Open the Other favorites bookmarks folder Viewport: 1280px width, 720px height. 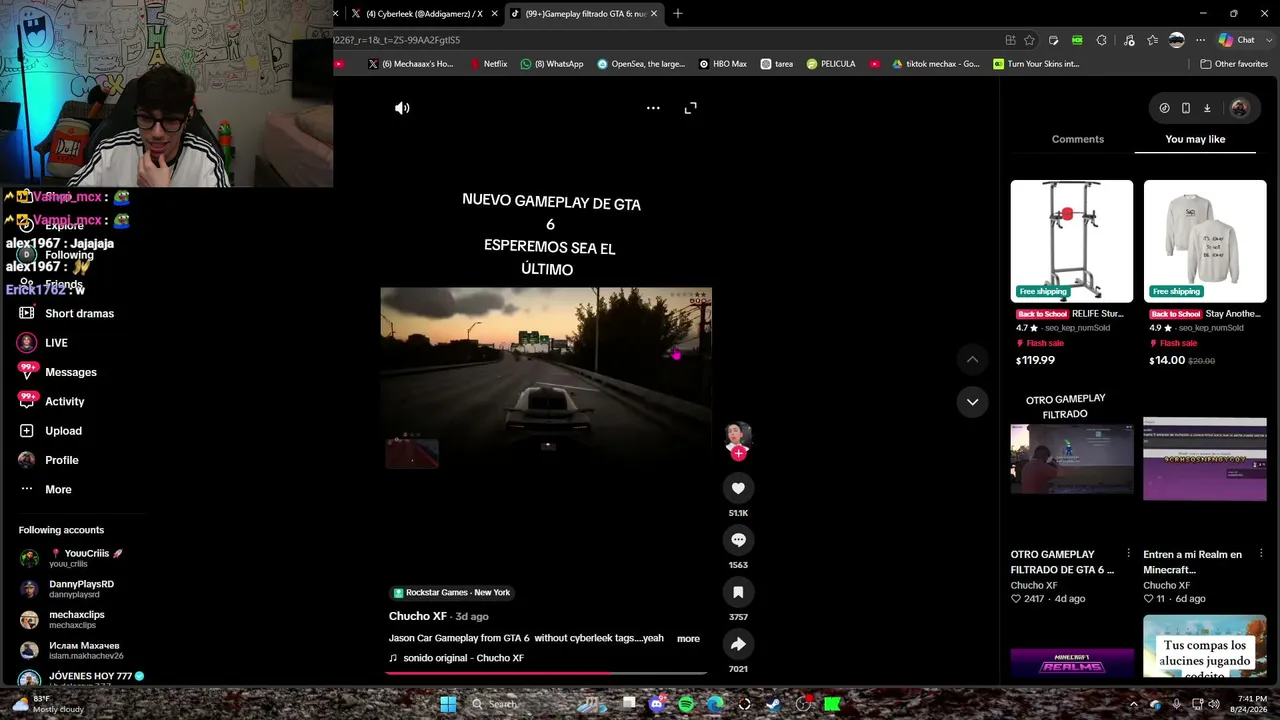tap(1234, 64)
